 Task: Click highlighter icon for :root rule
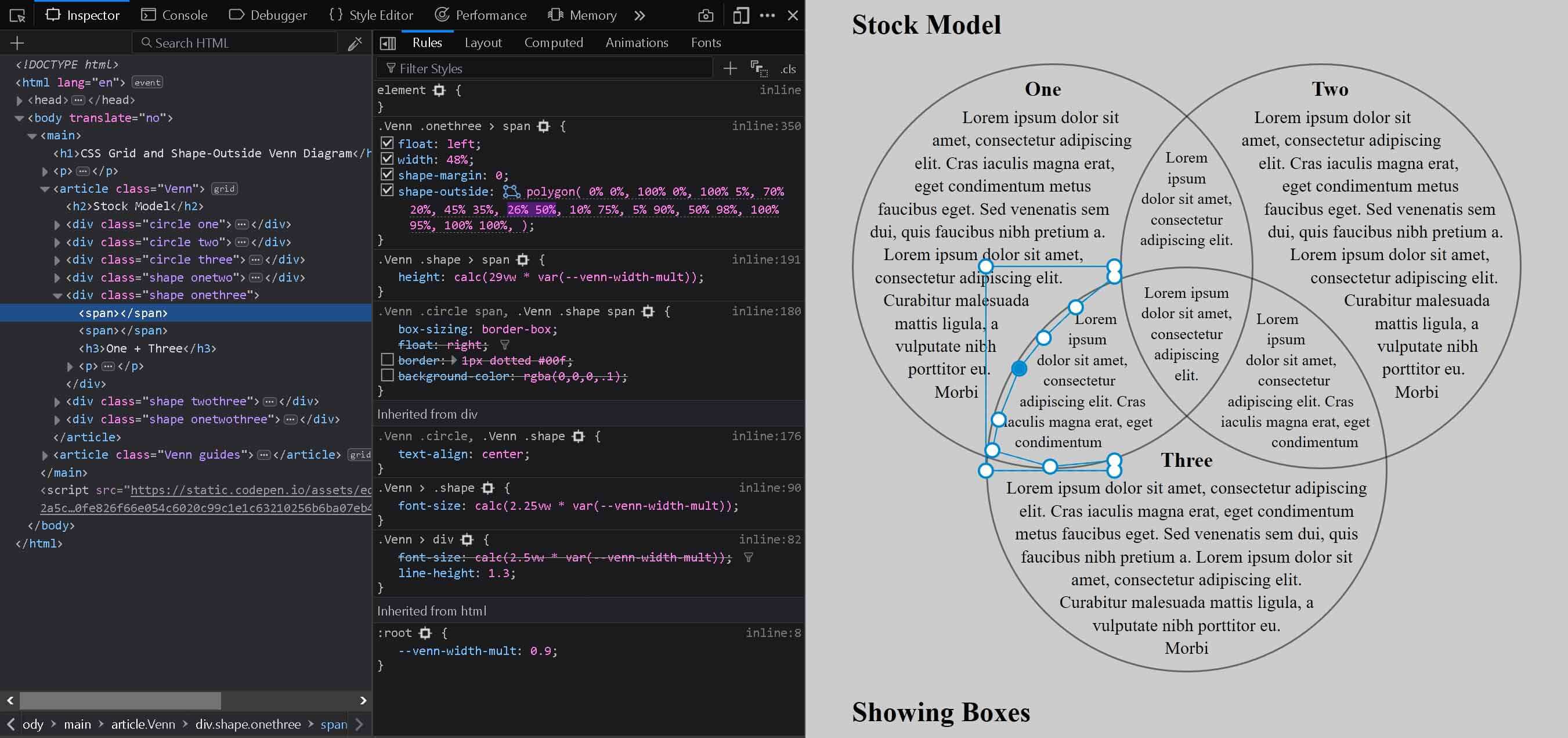(x=425, y=633)
